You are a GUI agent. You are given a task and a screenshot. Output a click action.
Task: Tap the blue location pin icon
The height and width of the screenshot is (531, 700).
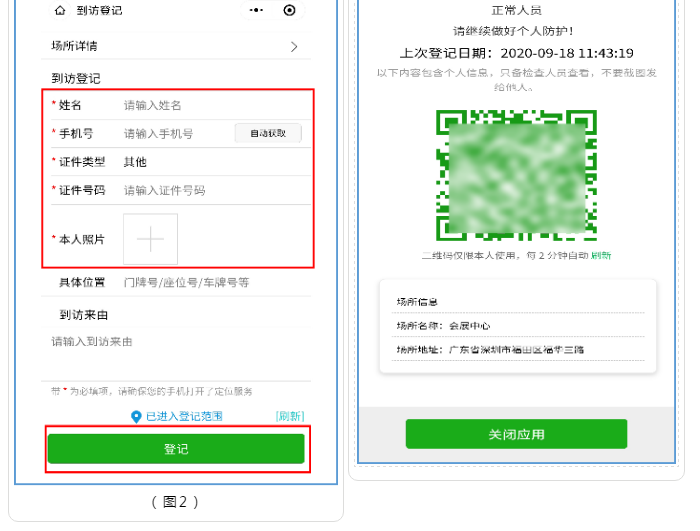[136, 417]
